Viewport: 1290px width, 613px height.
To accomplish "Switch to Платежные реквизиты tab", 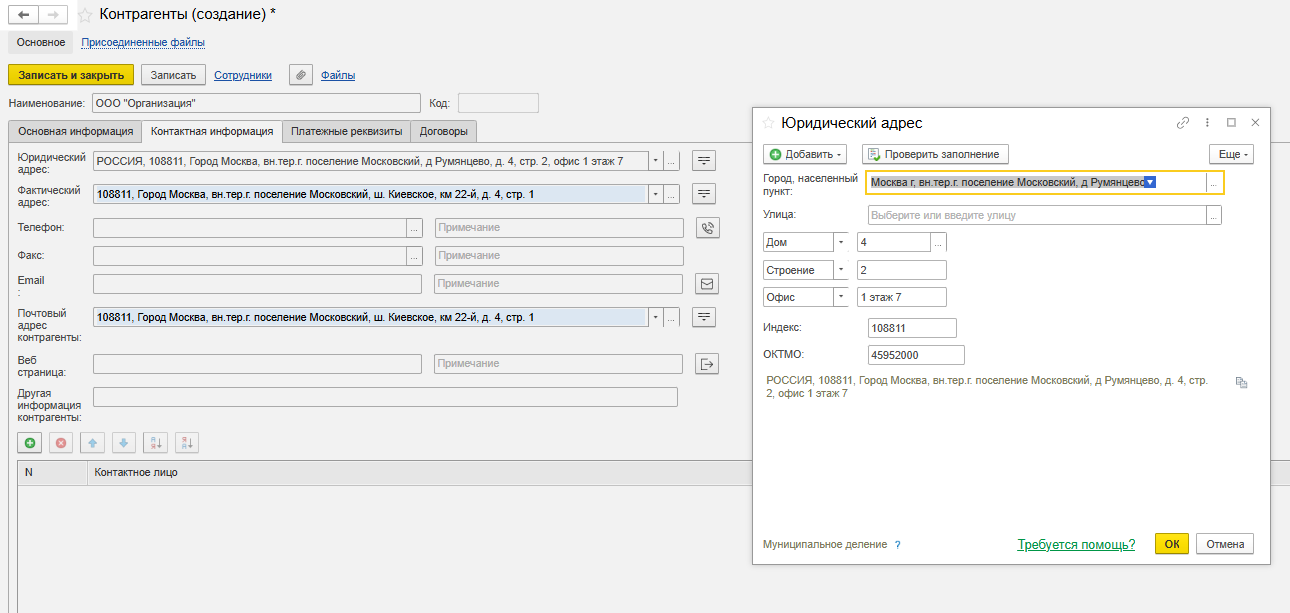I will pos(346,131).
